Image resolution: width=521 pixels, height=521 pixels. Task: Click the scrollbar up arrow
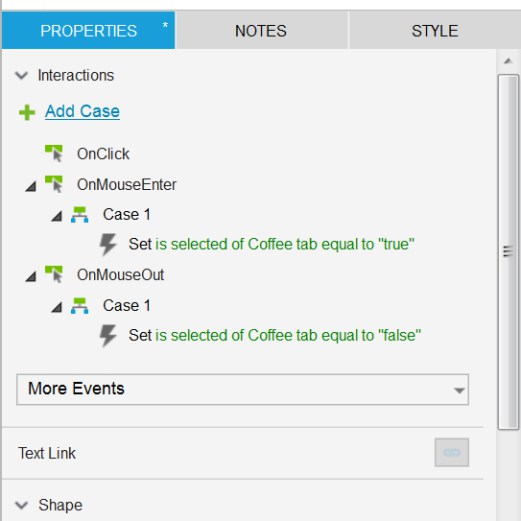point(508,61)
